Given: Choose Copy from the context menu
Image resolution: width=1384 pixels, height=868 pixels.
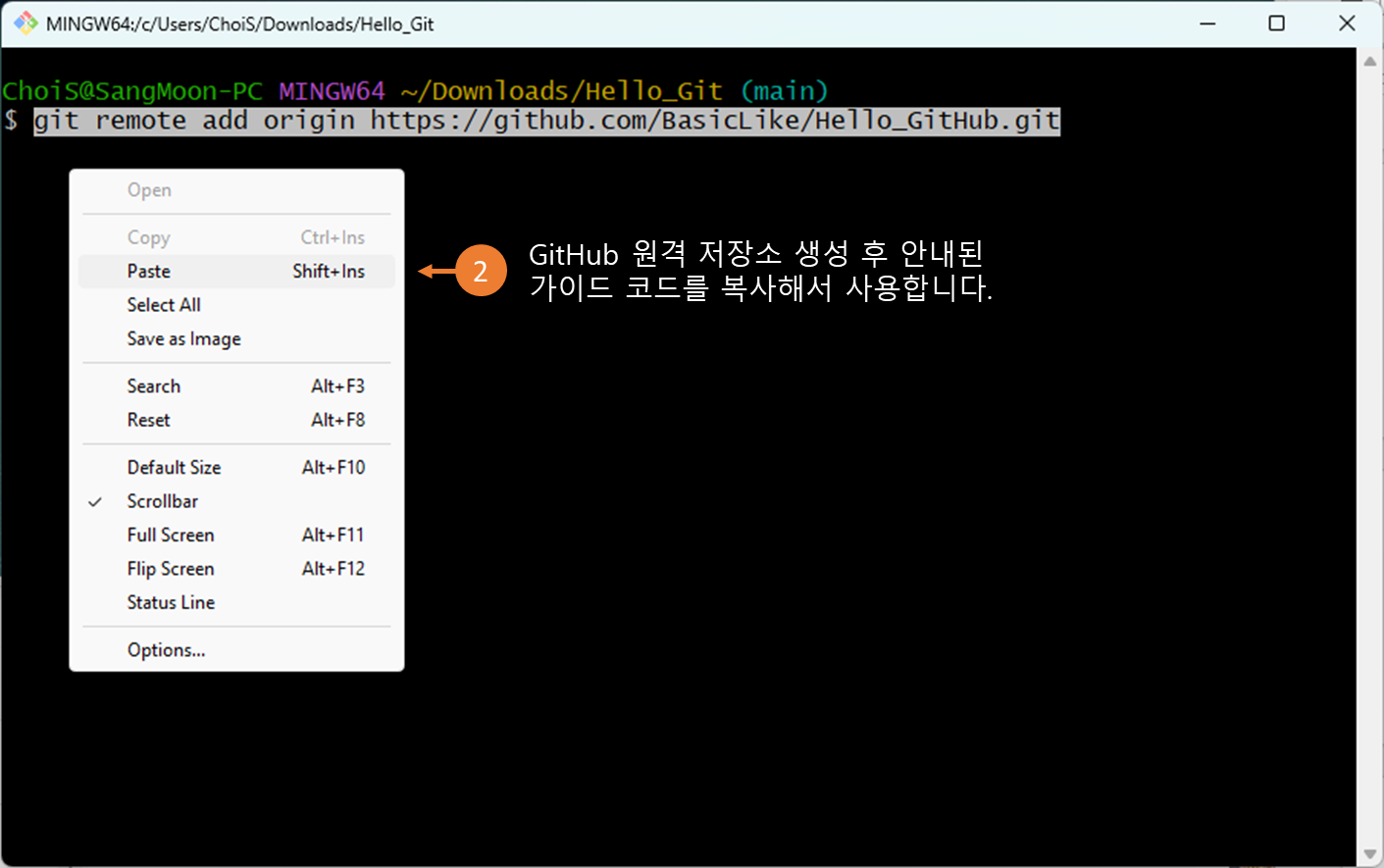Looking at the screenshot, I should pos(236,237).
